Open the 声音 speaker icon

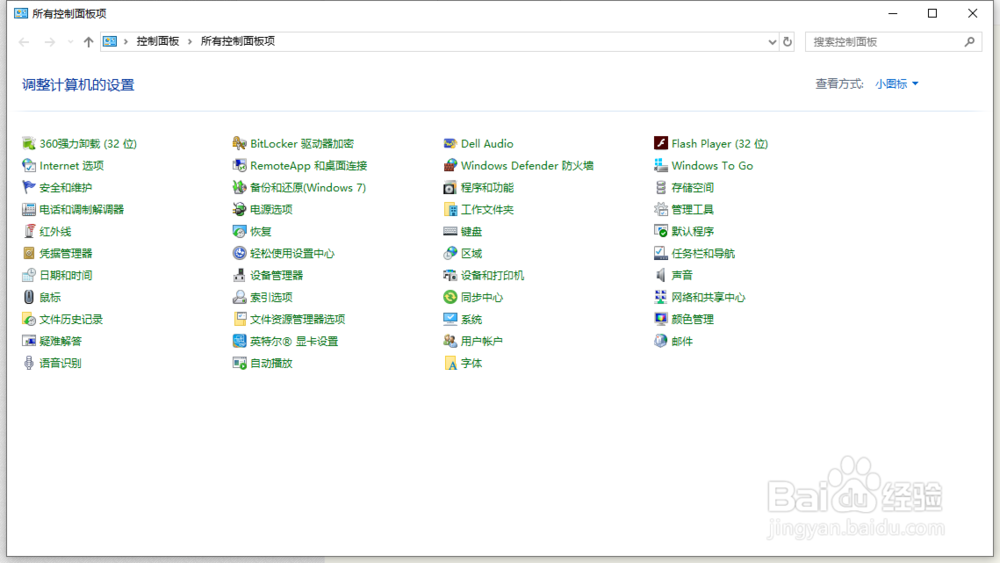[661, 275]
